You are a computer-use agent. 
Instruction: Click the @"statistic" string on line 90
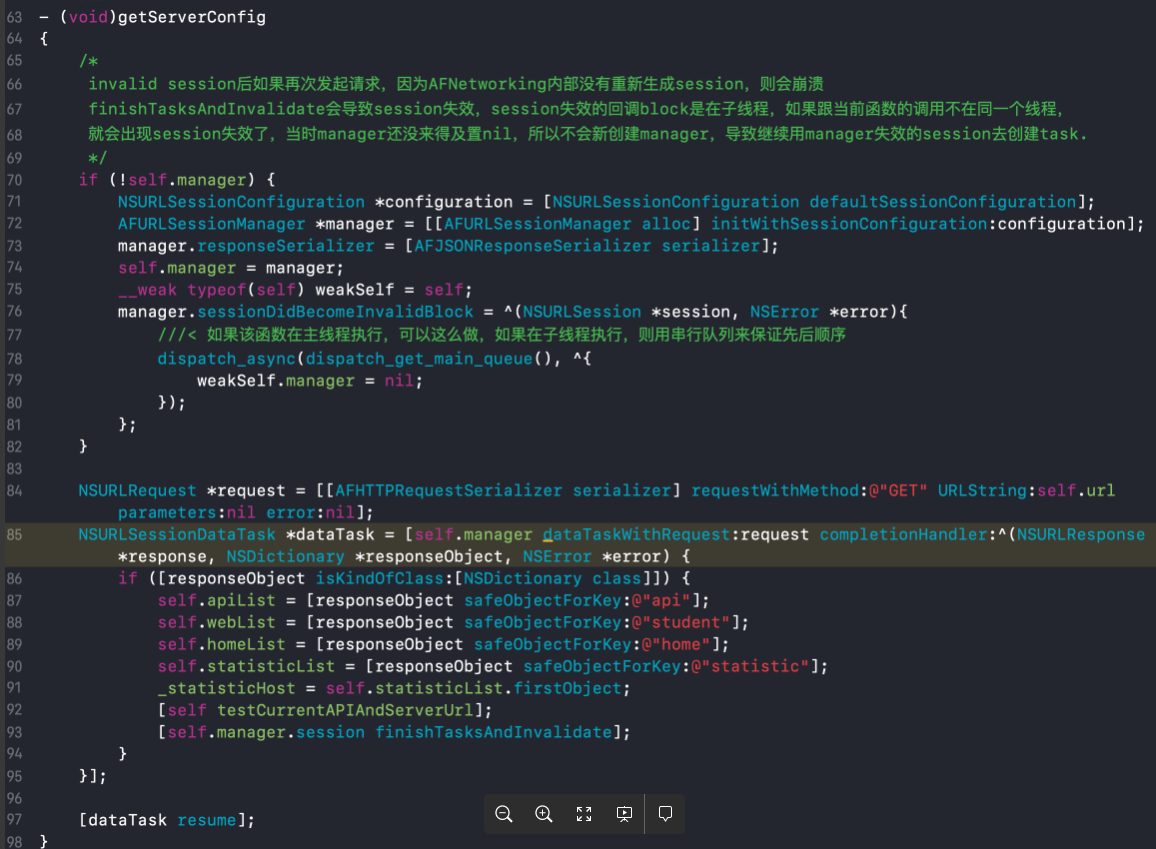[x=750, y=666]
